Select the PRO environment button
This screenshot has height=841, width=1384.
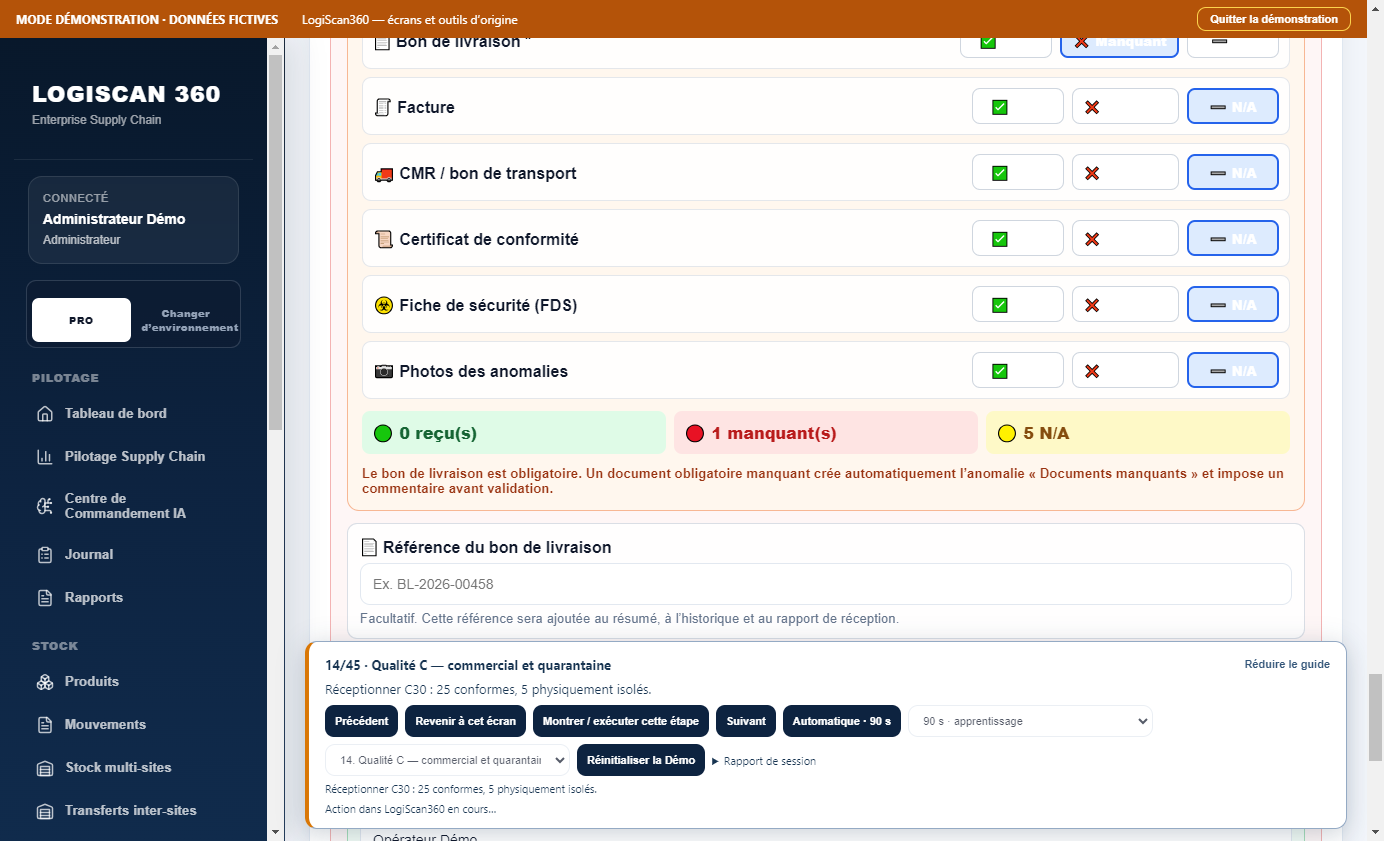pos(81,320)
